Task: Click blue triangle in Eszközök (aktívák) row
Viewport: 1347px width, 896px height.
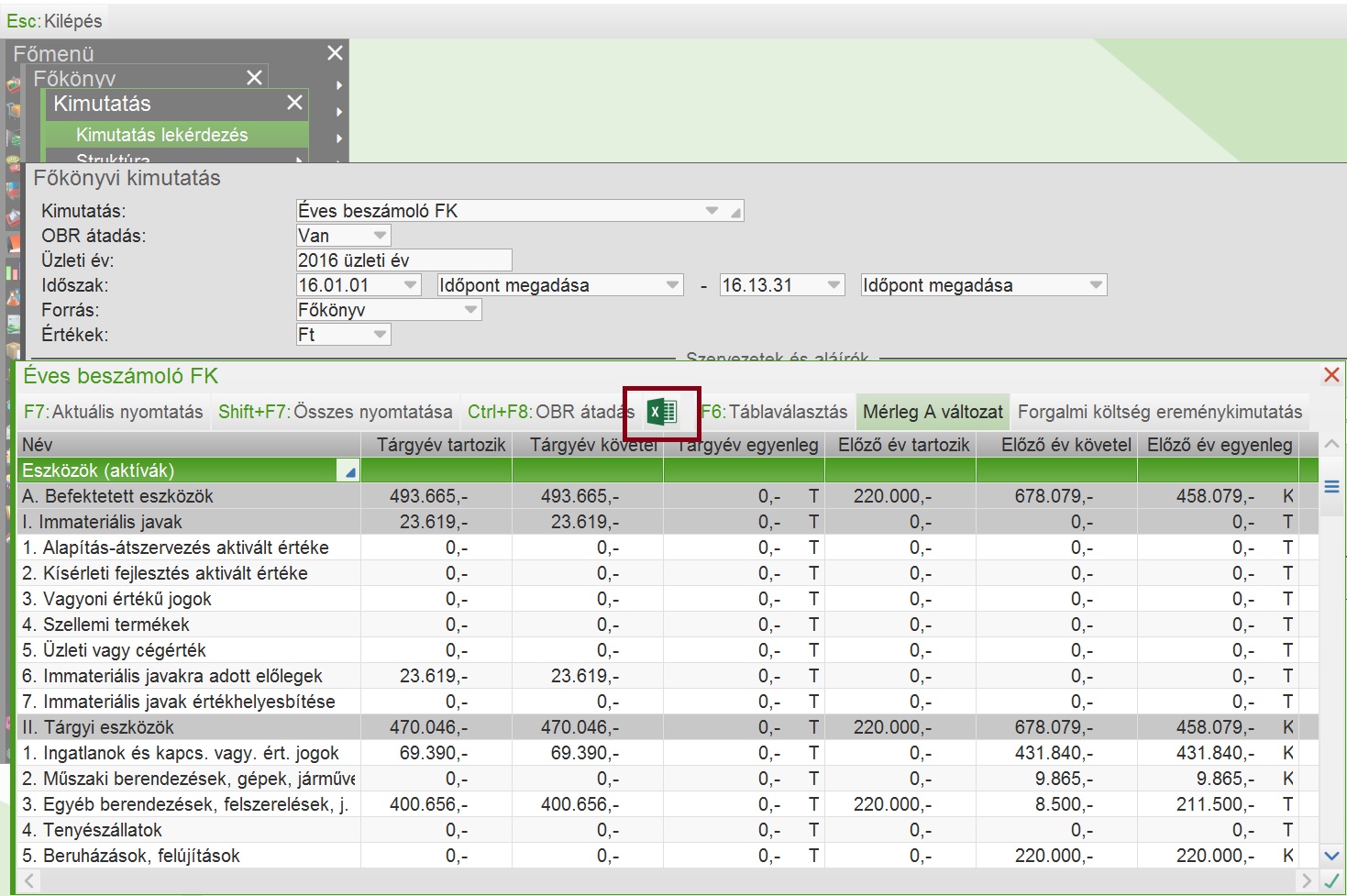Action: click(348, 471)
